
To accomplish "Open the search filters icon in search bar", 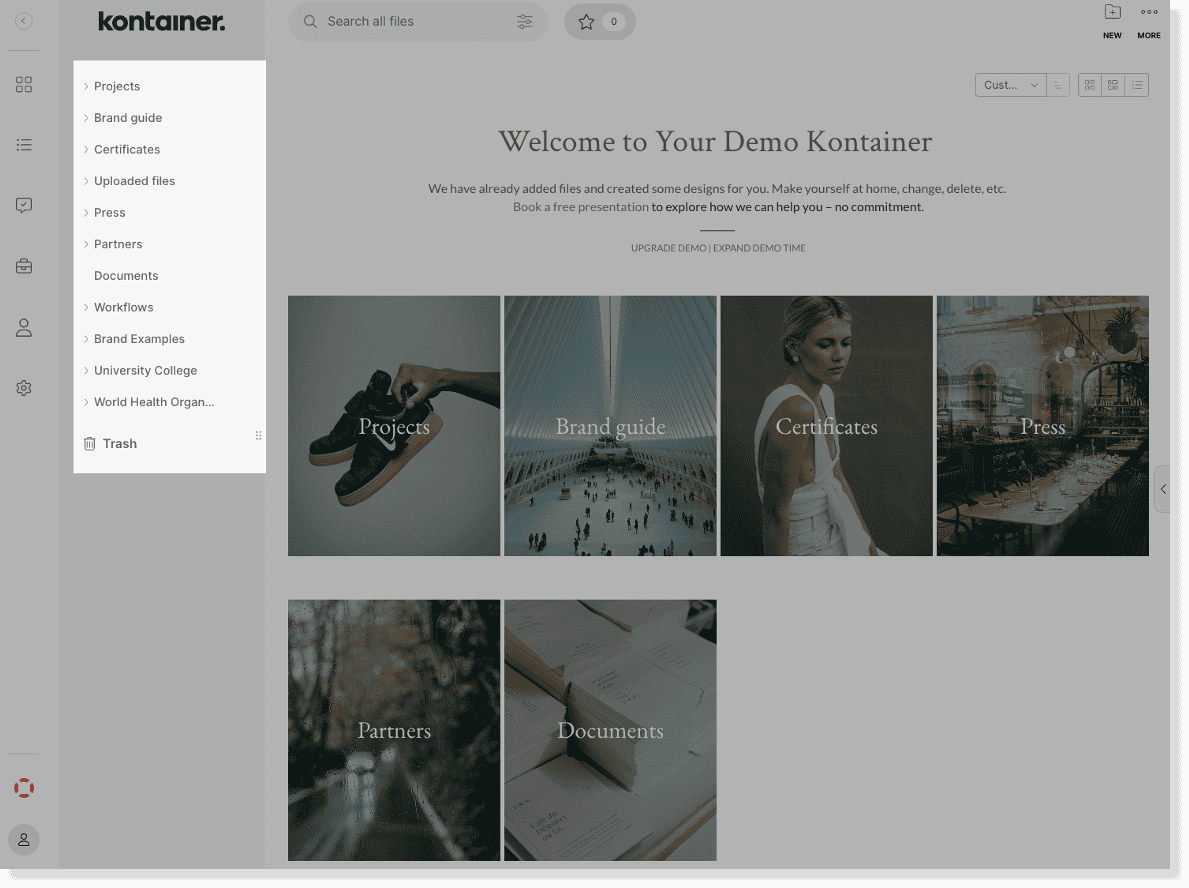I will [525, 21].
